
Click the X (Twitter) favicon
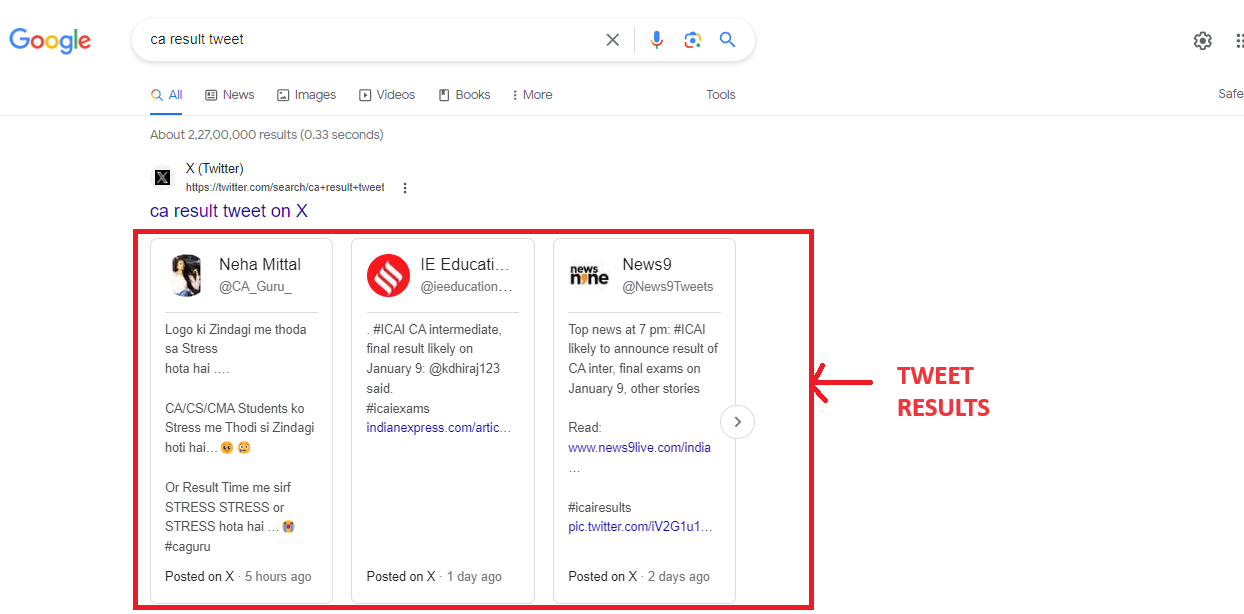tap(163, 178)
